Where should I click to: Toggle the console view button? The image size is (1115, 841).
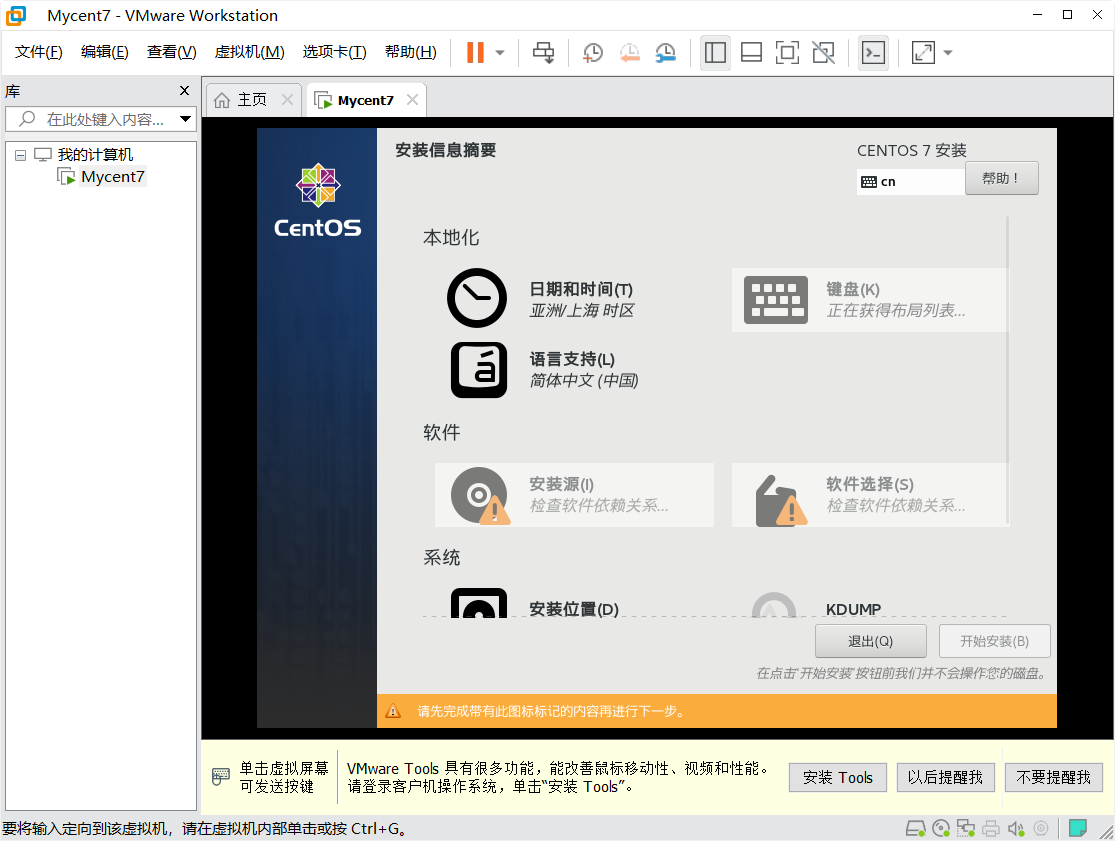click(x=873, y=53)
